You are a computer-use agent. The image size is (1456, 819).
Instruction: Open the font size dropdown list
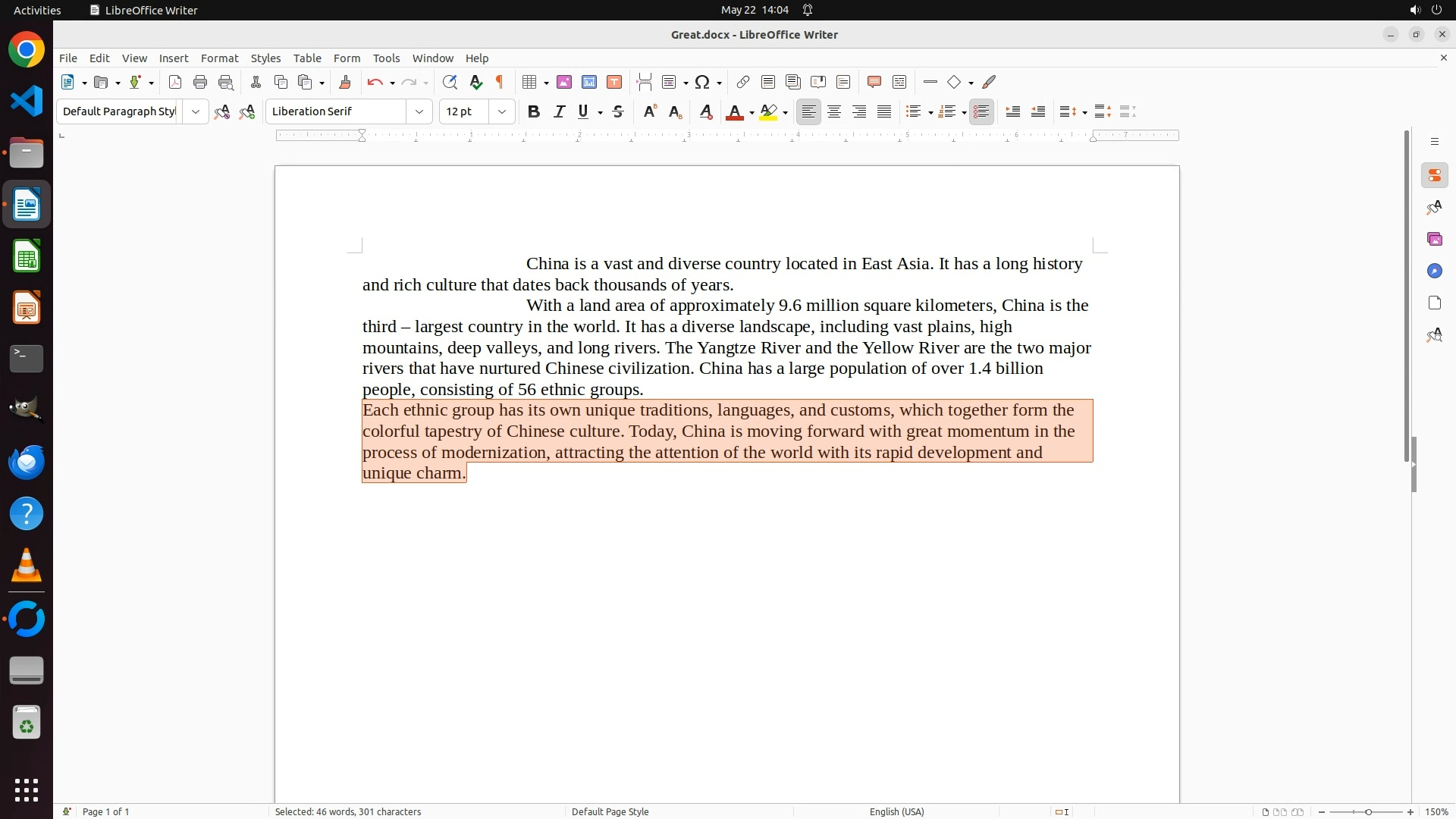(x=502, y=112)
